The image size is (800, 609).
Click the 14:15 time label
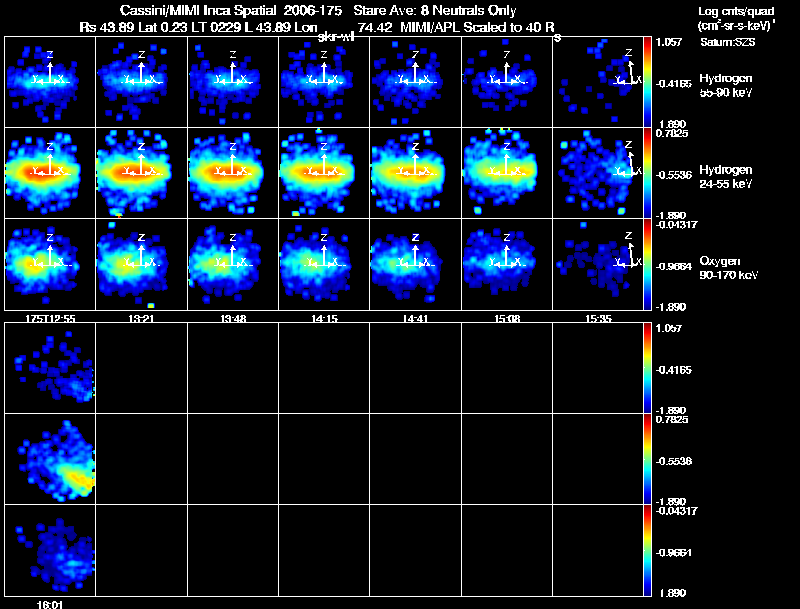click(x=324, y=318)
